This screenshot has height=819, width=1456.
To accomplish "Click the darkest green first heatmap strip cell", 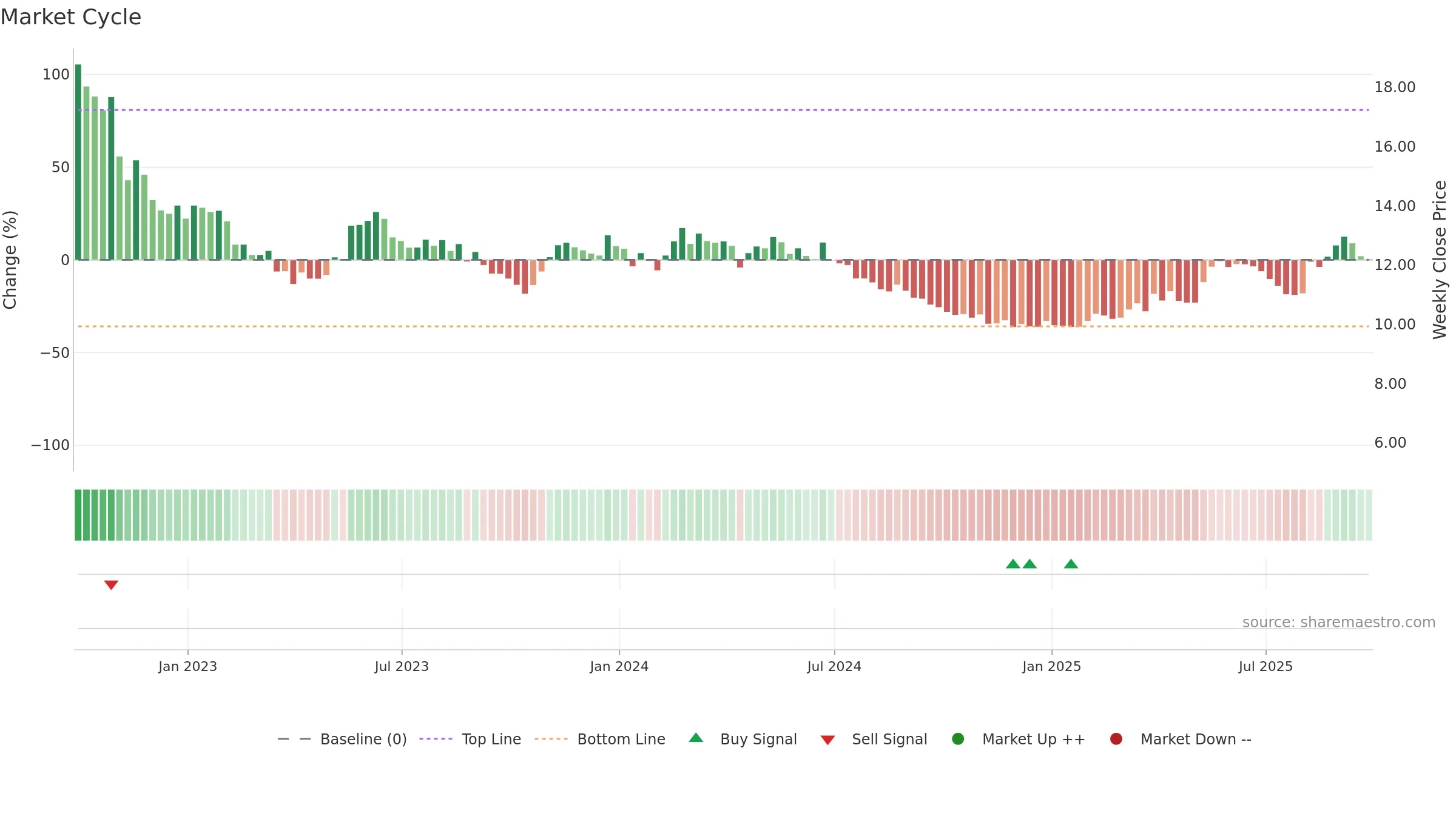I will pos(78,515).
